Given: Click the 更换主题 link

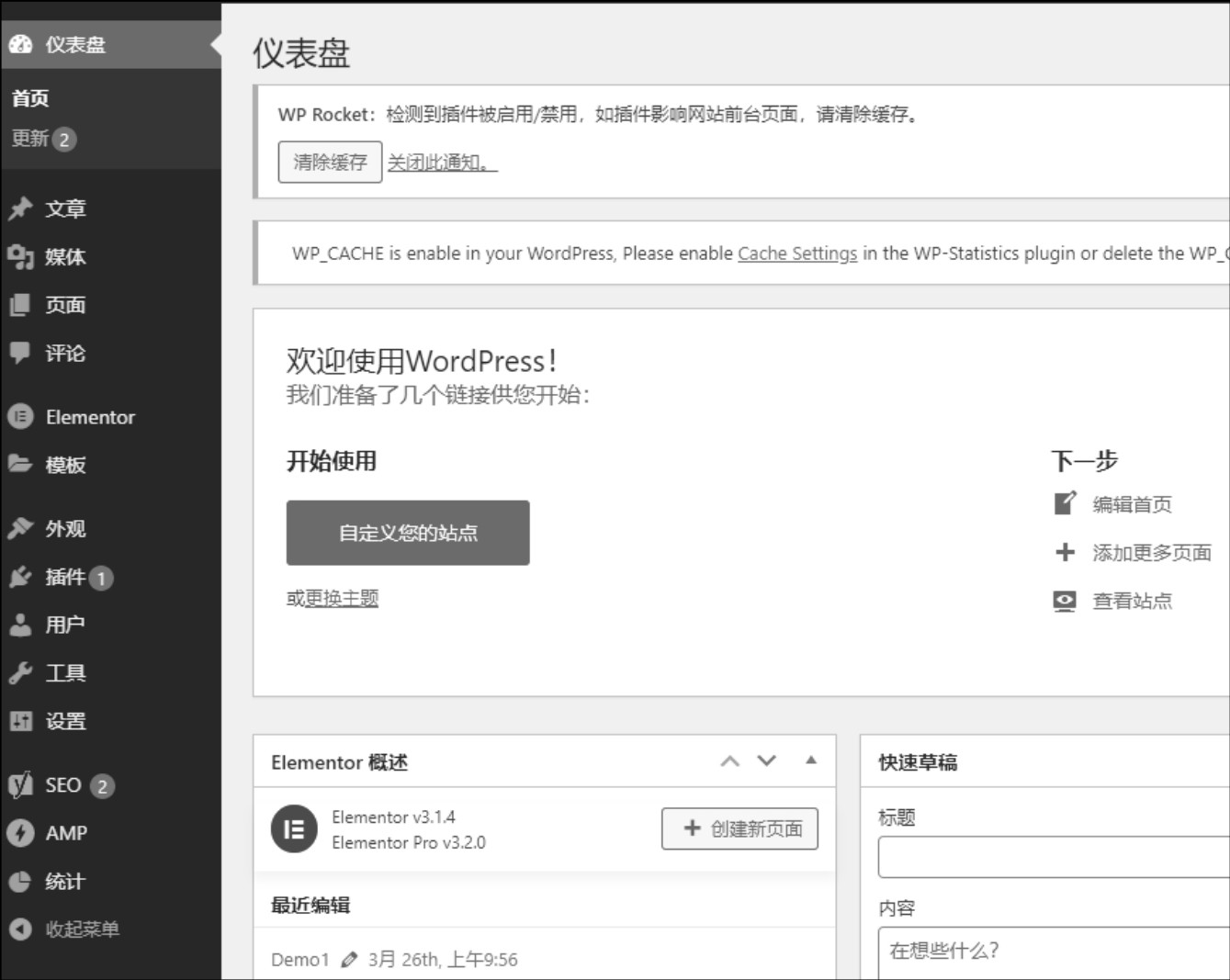Looking at the screenshot, I should click(x=342, y=598).
